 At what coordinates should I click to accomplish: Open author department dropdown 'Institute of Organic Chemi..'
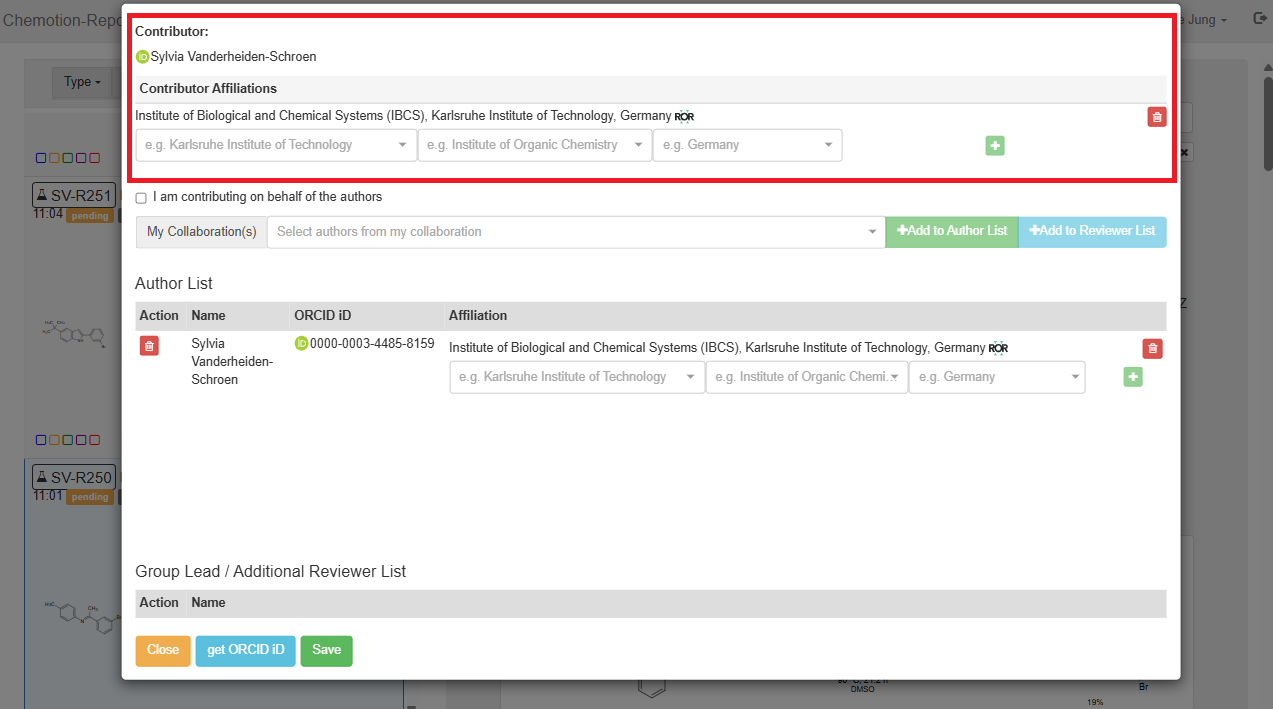[x=806, y=377]
